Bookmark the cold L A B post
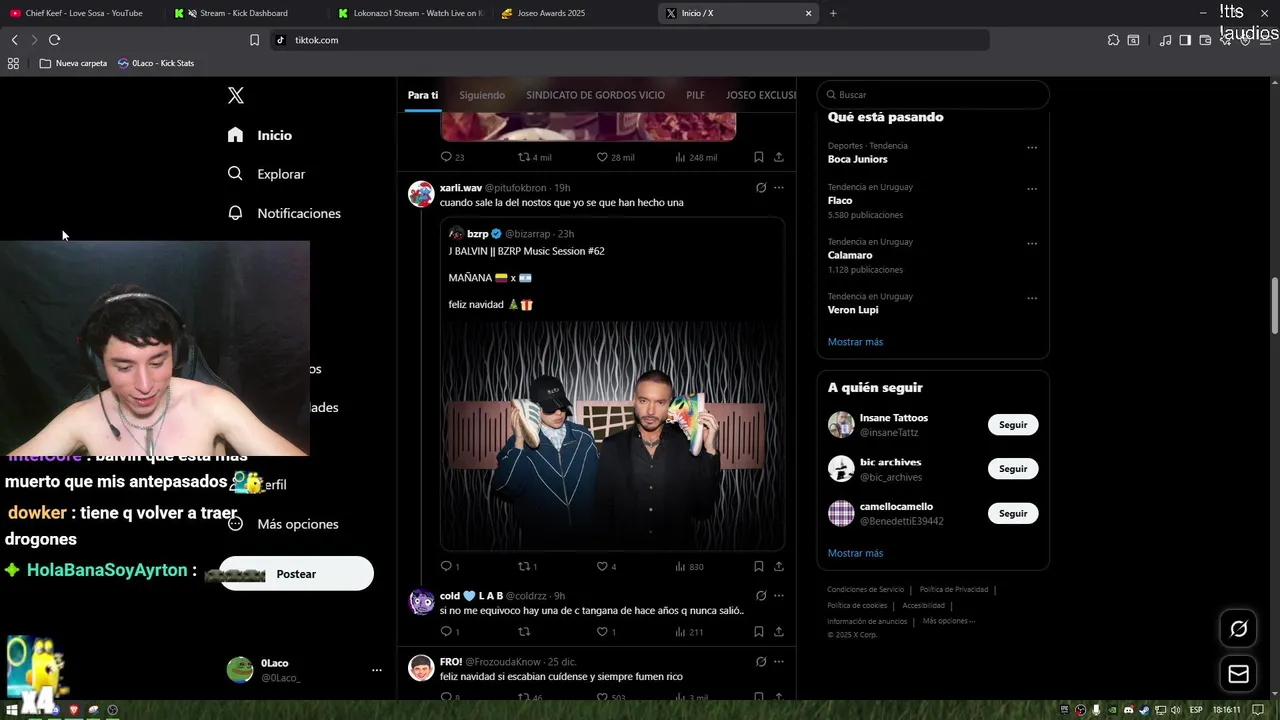This screenshot has height=720, width=1280. (759, 632)
